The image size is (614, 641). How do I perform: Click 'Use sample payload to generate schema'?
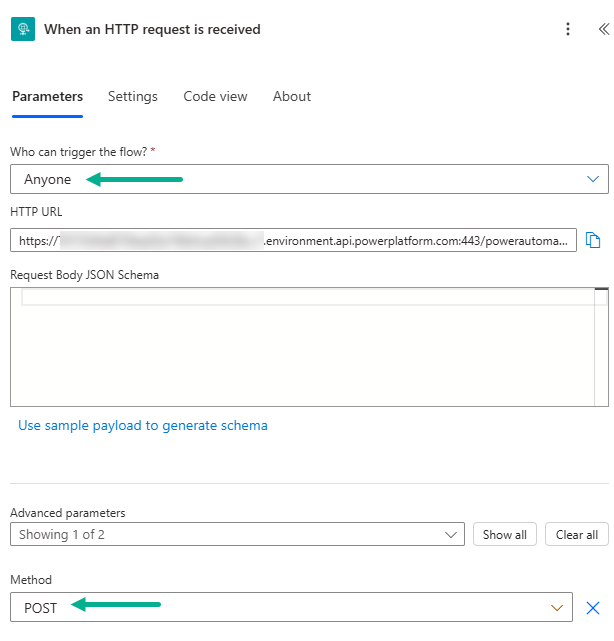point(143,425)
